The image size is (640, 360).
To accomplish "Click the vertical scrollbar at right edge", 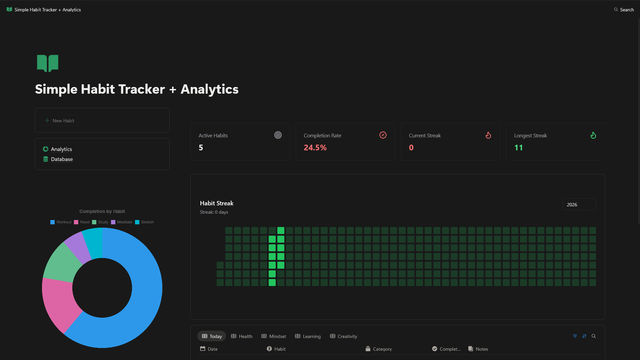I will (x=638, y=122).
